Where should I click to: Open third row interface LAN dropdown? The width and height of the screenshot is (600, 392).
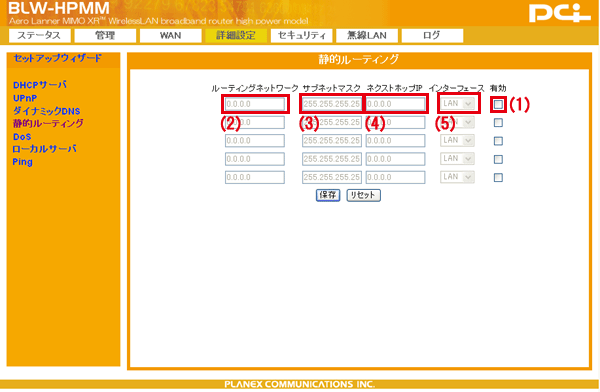coord(457,140)
